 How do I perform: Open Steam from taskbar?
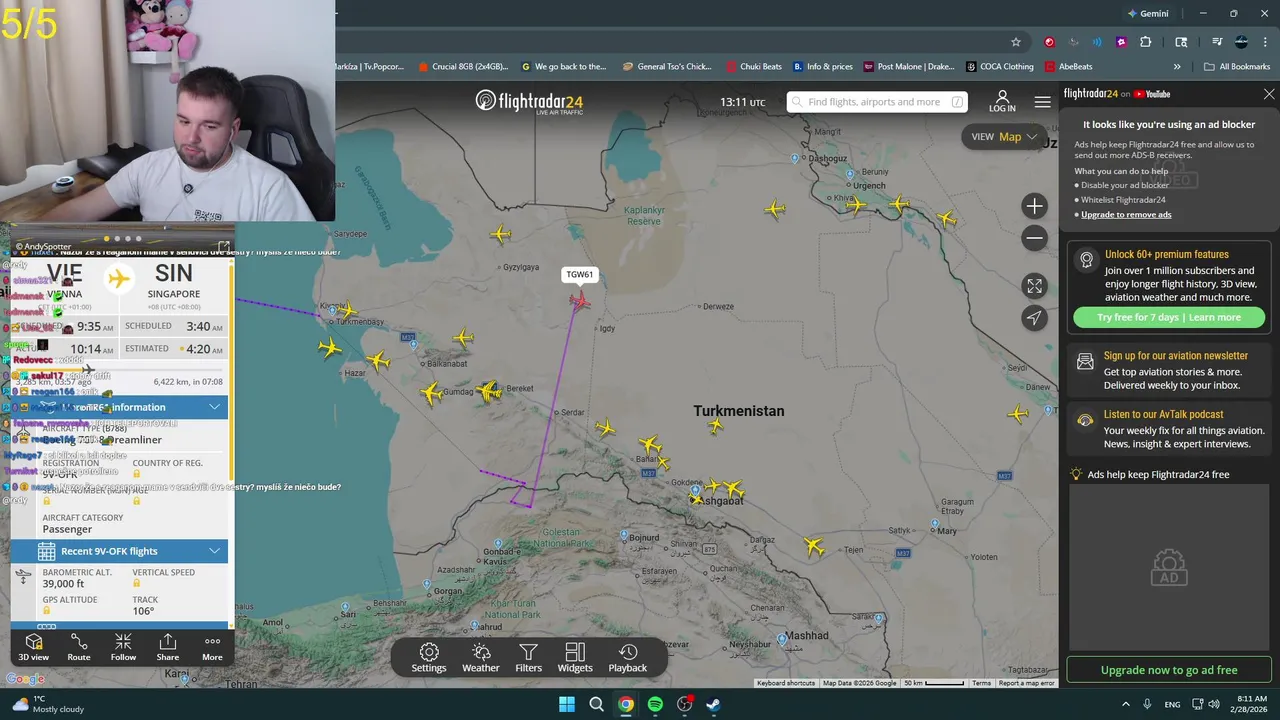[x=713, y=704]
